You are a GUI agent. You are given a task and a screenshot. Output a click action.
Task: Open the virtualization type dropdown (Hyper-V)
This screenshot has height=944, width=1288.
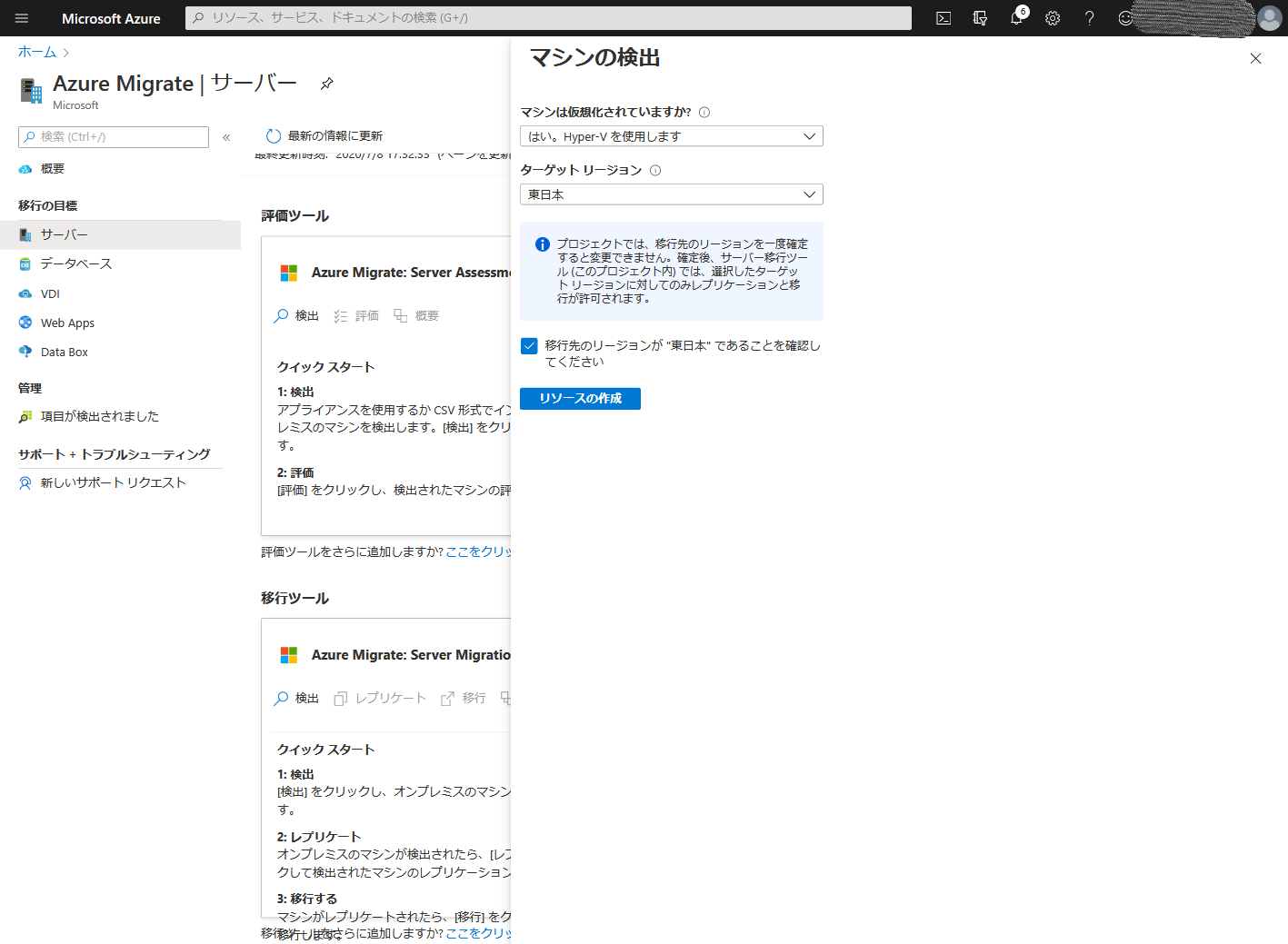tap(672, 136)
